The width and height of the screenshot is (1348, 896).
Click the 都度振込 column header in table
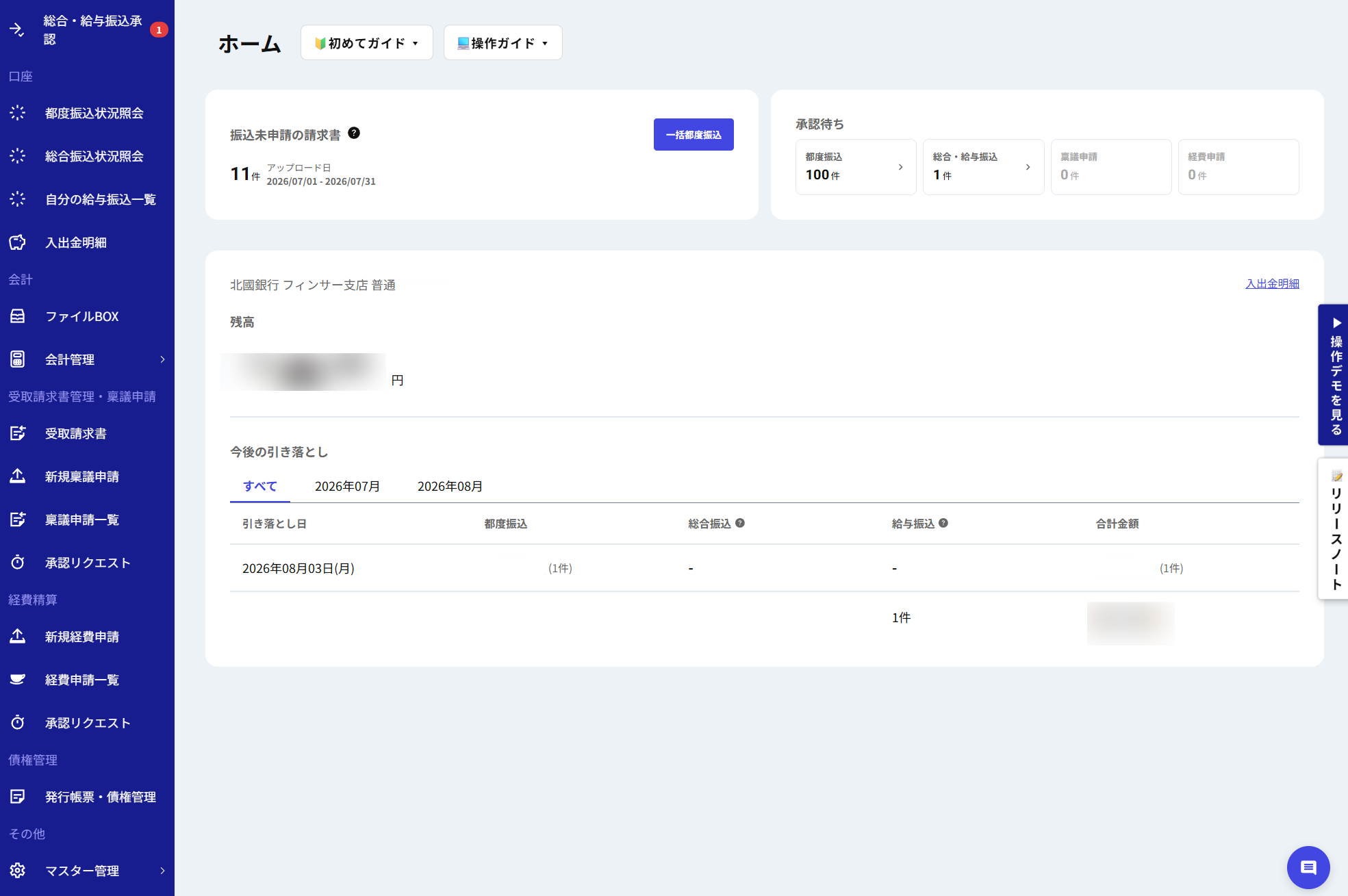point(506,524)
